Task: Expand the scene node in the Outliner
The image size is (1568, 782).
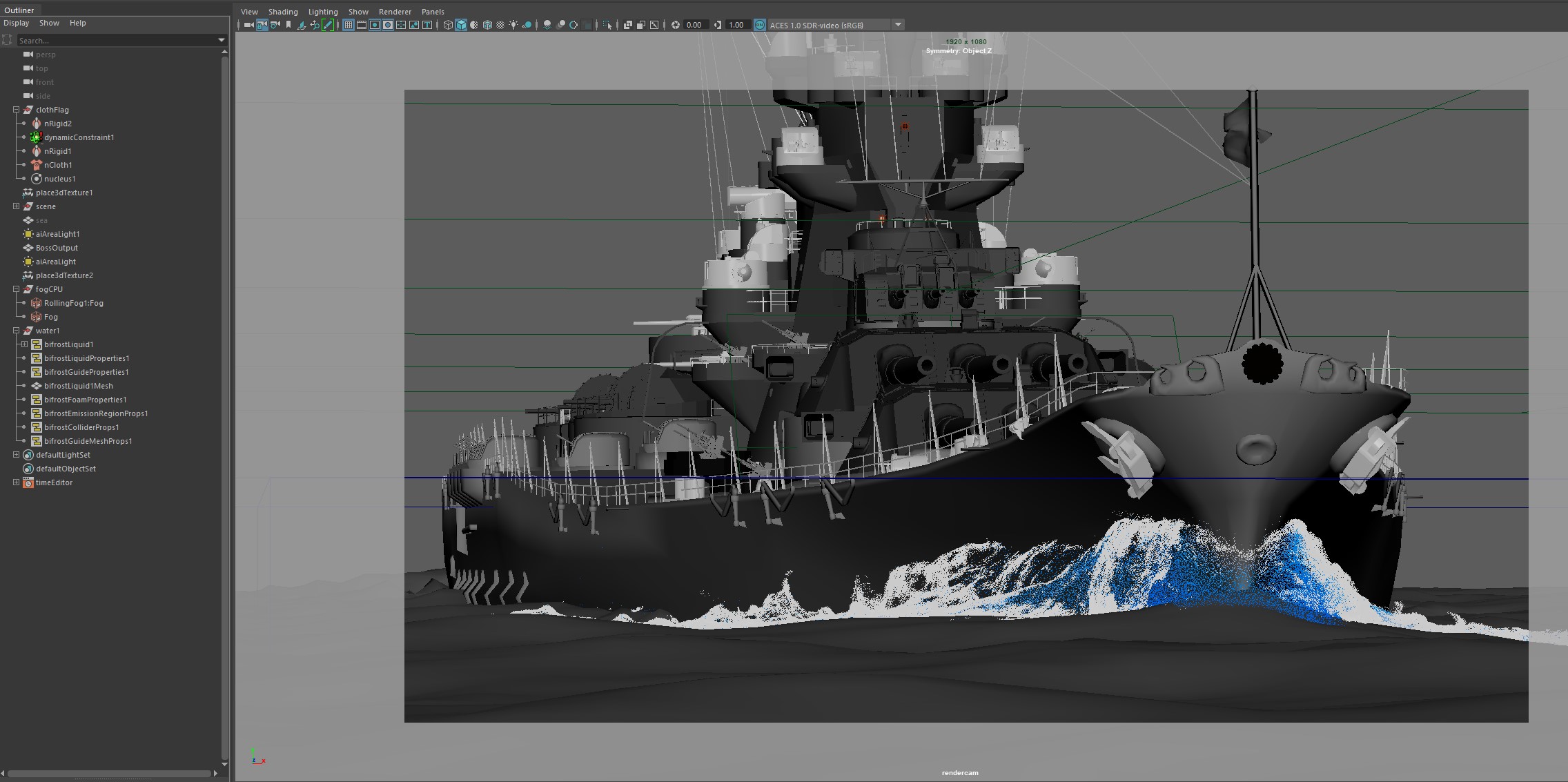Action: point(16,206)
